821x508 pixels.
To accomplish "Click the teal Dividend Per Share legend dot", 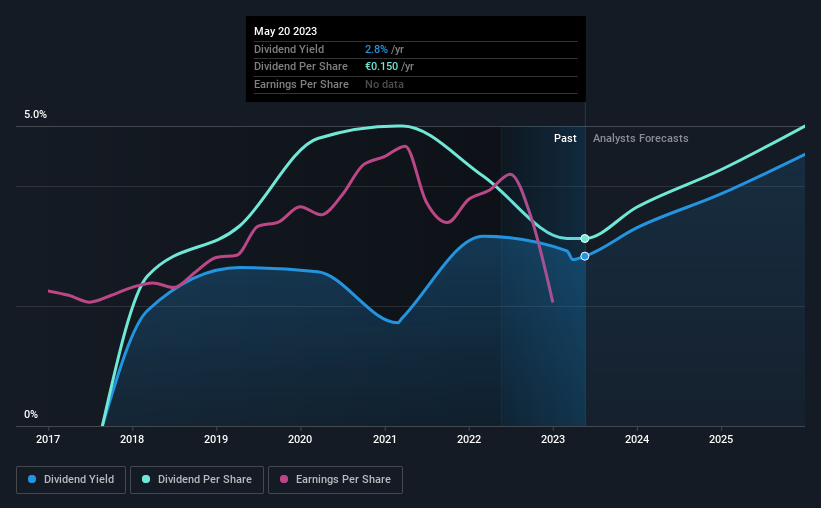I will pyautogui.click(x=146, y=479).
